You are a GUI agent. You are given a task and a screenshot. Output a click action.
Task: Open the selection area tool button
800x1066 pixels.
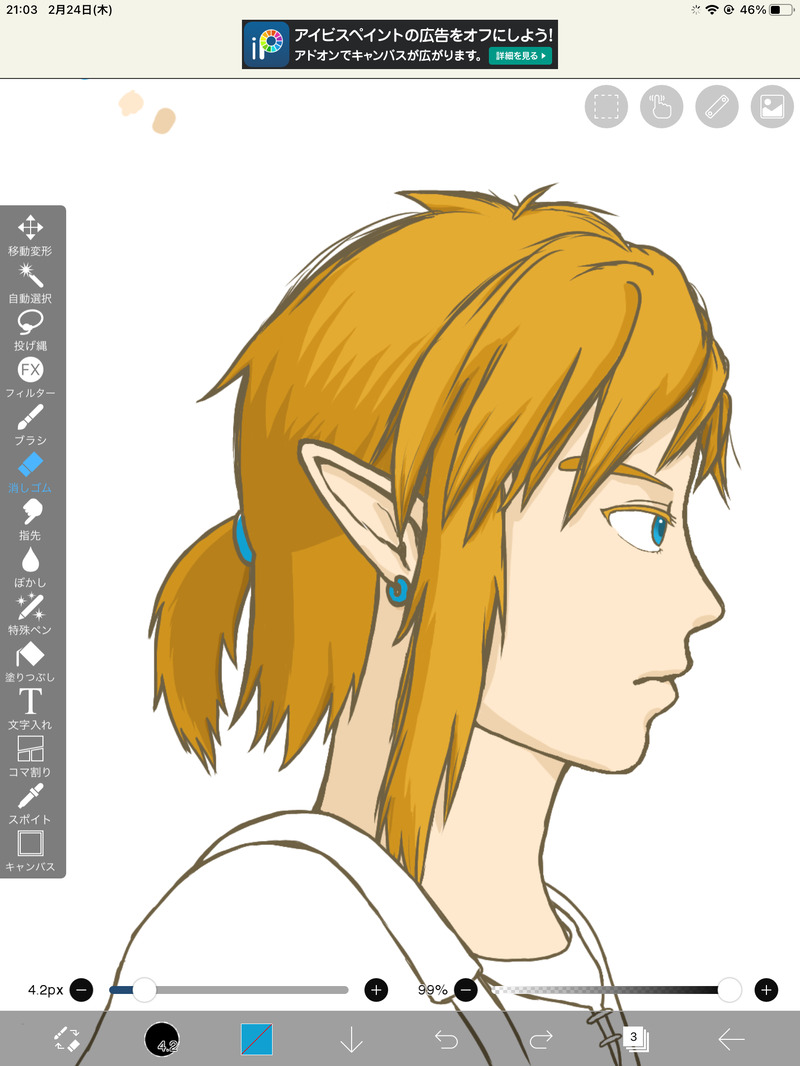[606, 107]
